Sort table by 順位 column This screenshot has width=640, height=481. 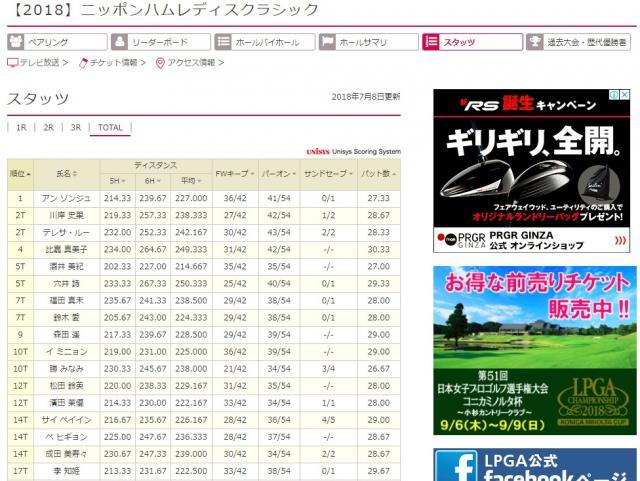click(x=20, y=174)
